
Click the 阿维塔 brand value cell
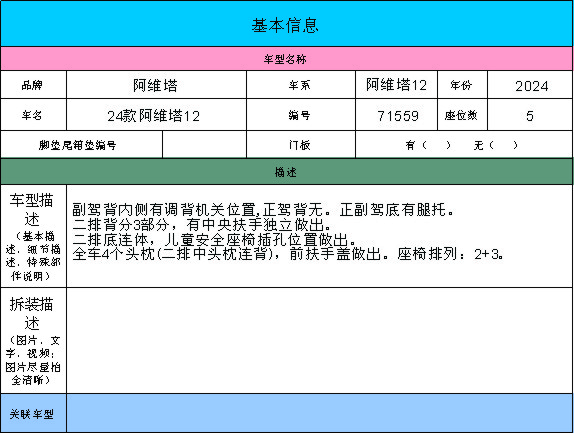click(x=156, y=85)
